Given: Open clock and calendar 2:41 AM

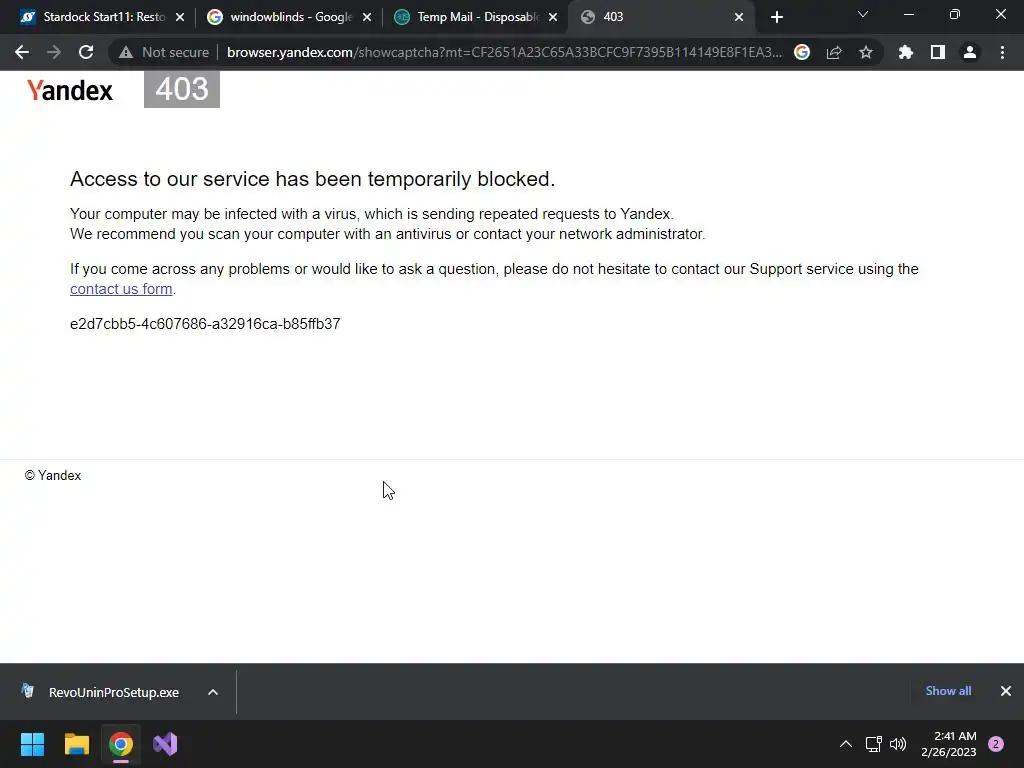Looking at the screenshot, I should pos(949,744).
